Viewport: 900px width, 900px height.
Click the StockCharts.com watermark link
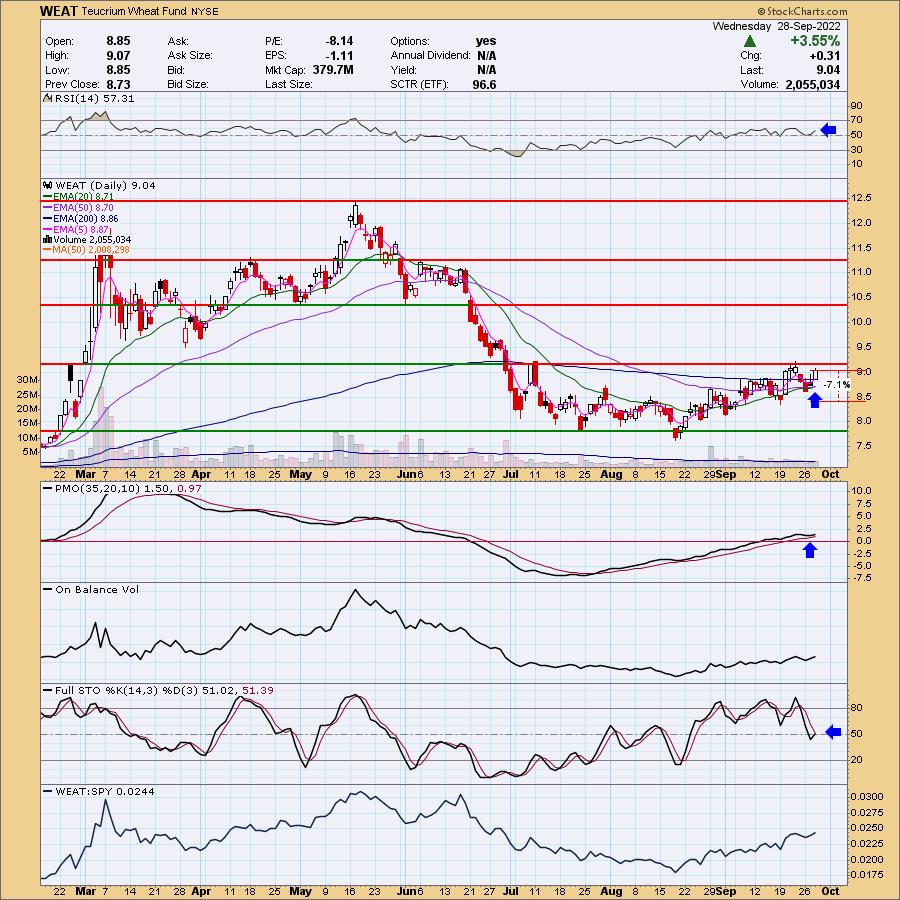click(802, 11)
